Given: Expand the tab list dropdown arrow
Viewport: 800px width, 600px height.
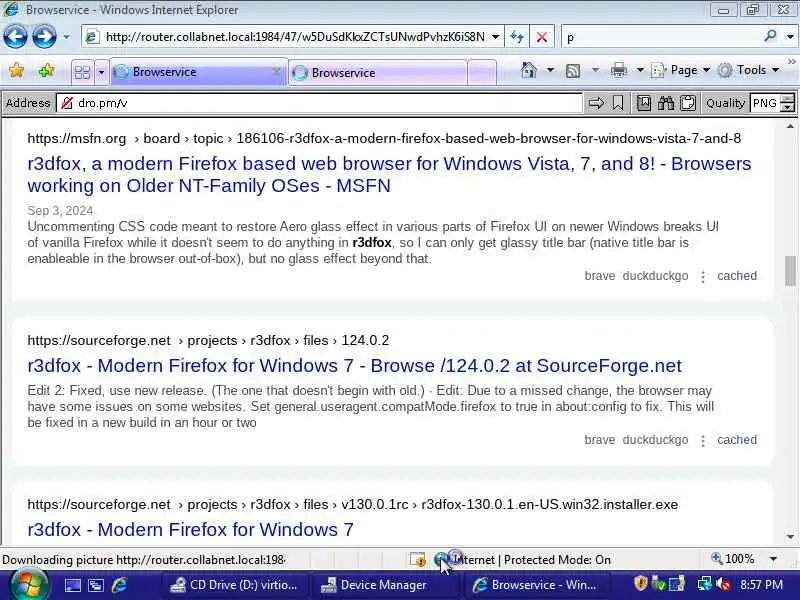Looking at the screenshot, I should 101,72.
